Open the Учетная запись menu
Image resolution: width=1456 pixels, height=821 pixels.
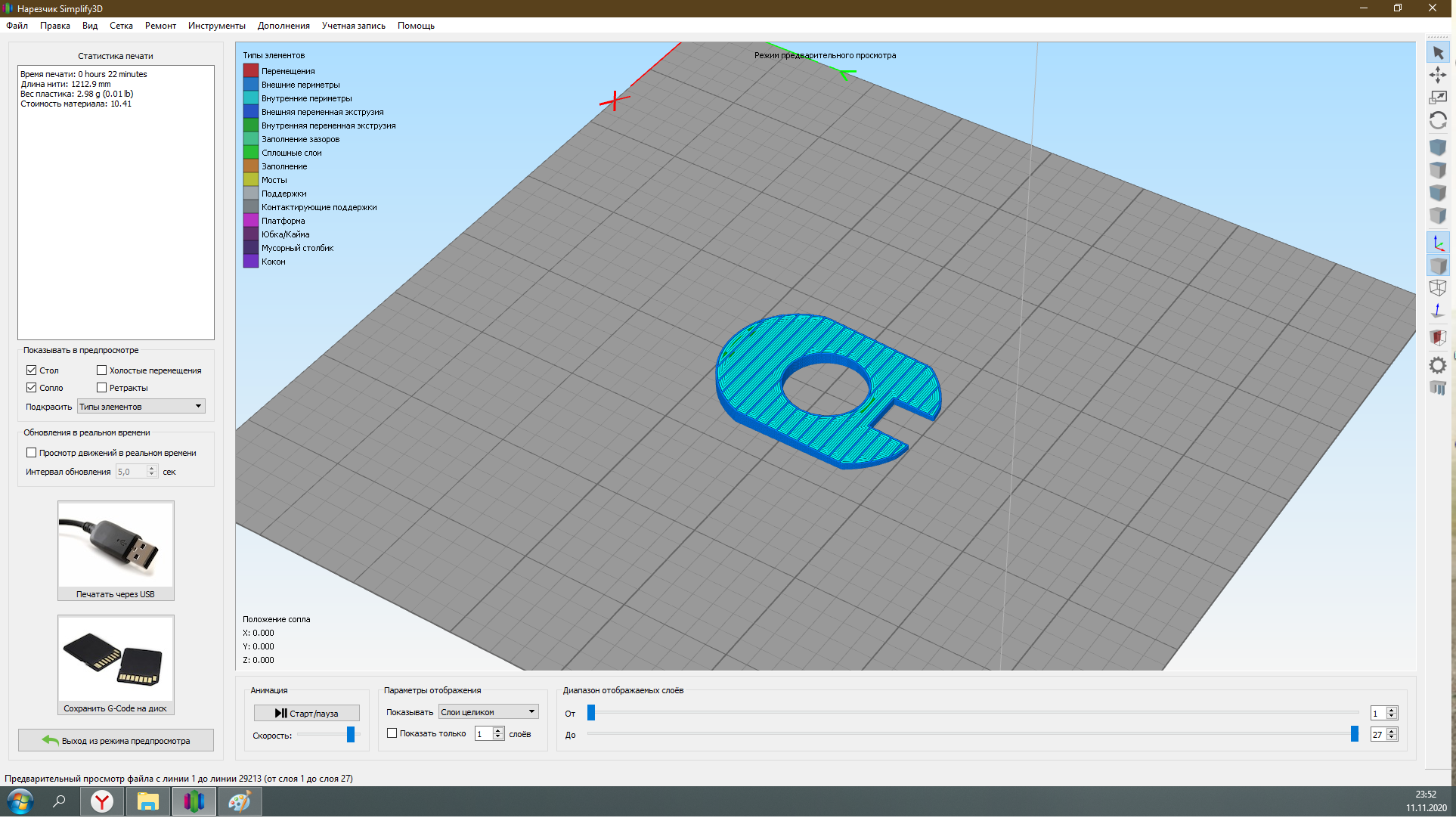click(354, 26)
